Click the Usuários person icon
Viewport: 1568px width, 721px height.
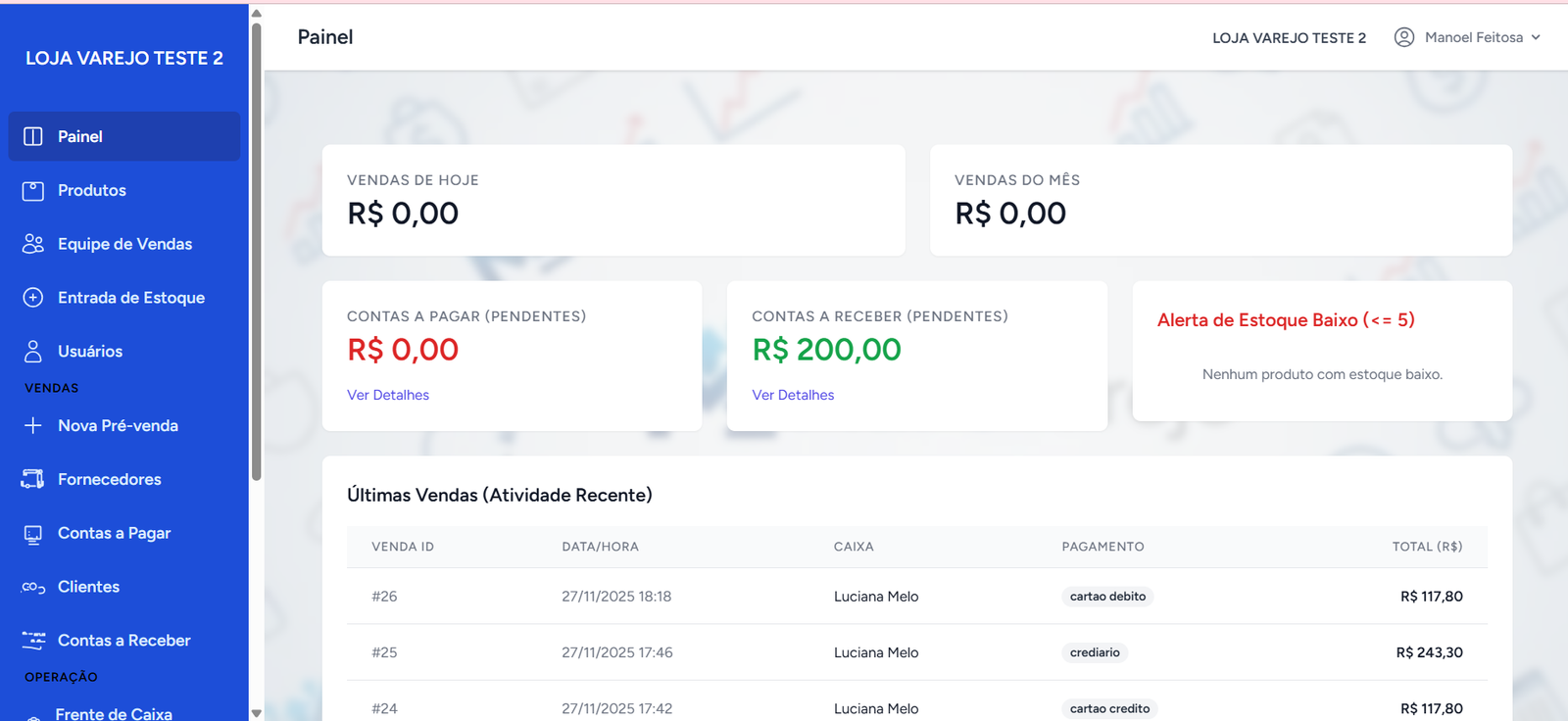33,351
